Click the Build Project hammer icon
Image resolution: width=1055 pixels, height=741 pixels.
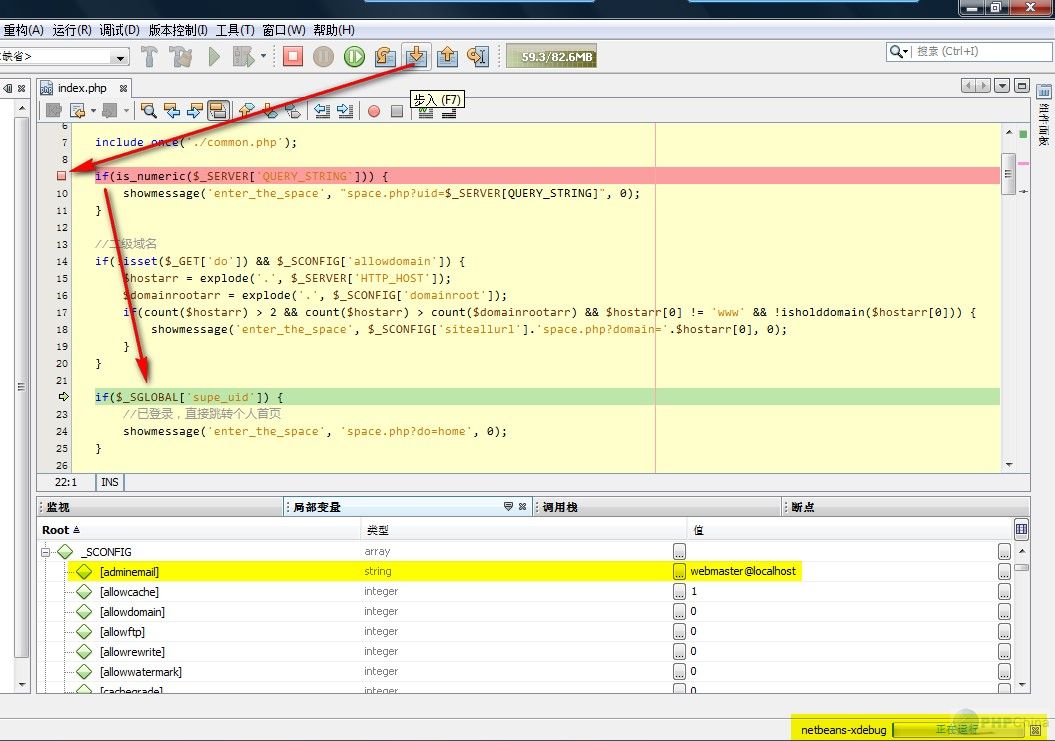149,57
